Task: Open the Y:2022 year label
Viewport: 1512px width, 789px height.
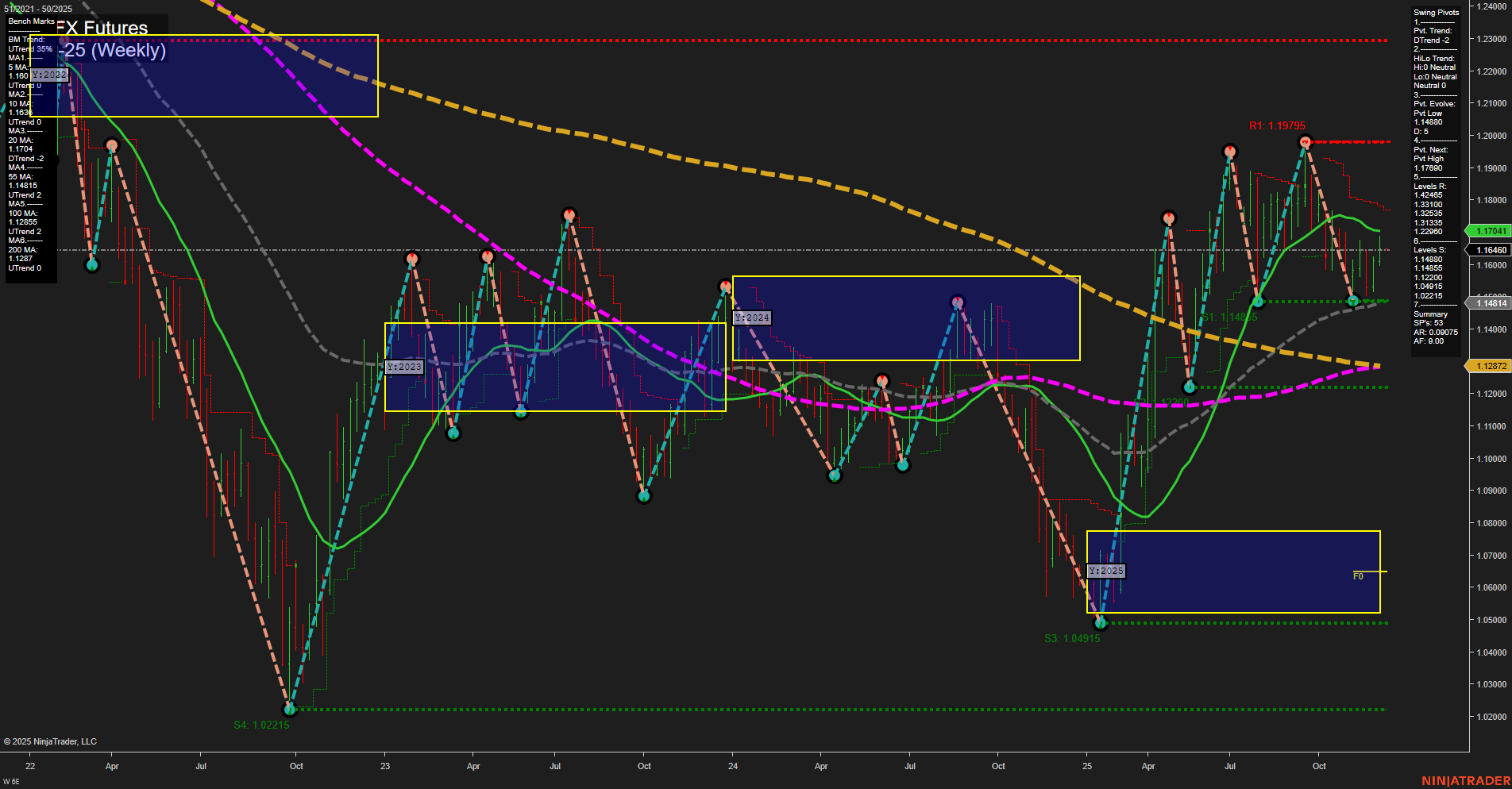Action: 51,74
